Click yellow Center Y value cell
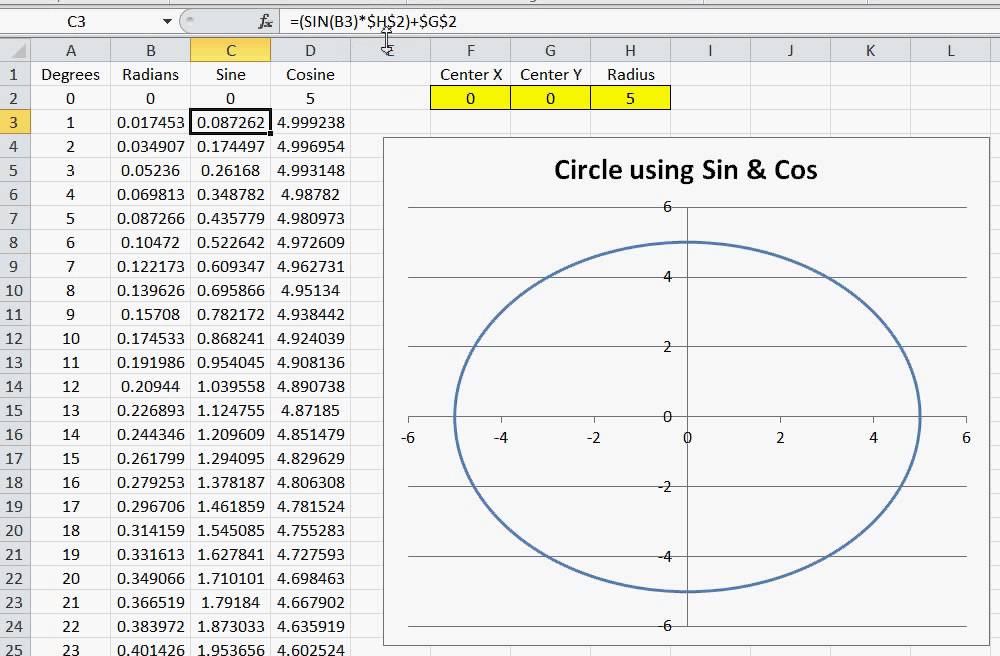This screenshot has width=1000, height=656. coord(550,98)
